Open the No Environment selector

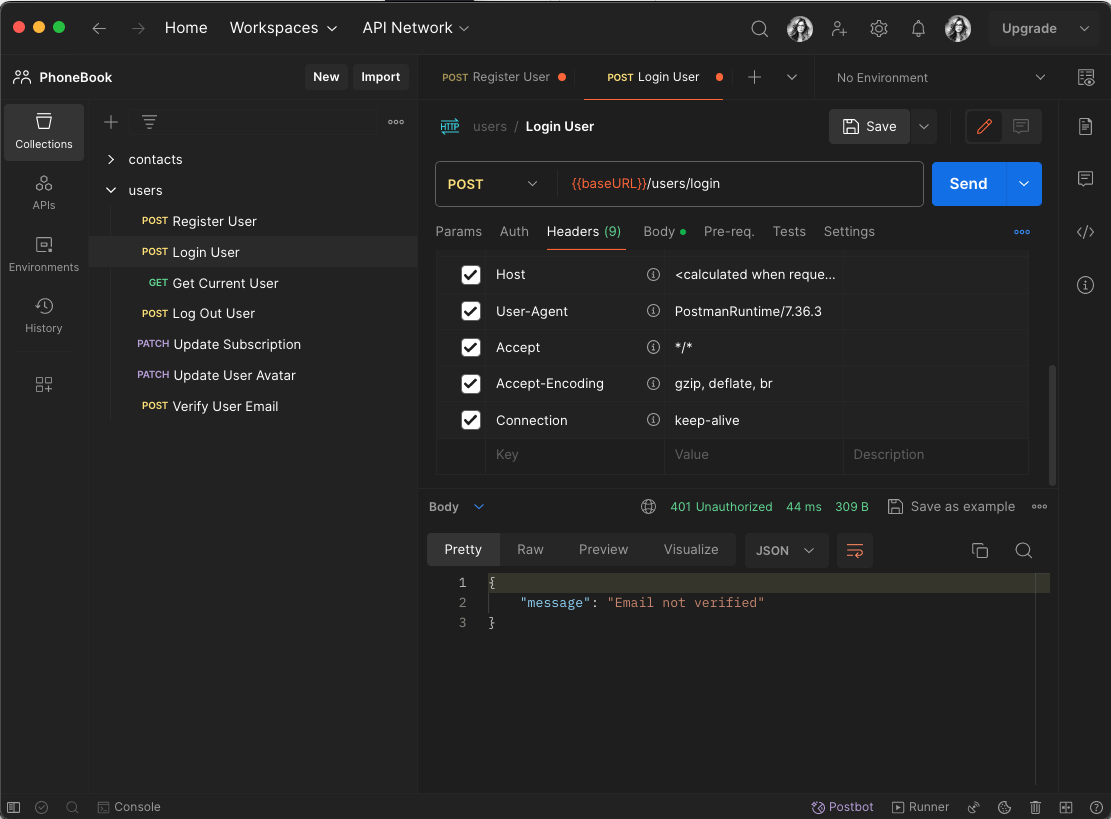[x=940, y=77]
